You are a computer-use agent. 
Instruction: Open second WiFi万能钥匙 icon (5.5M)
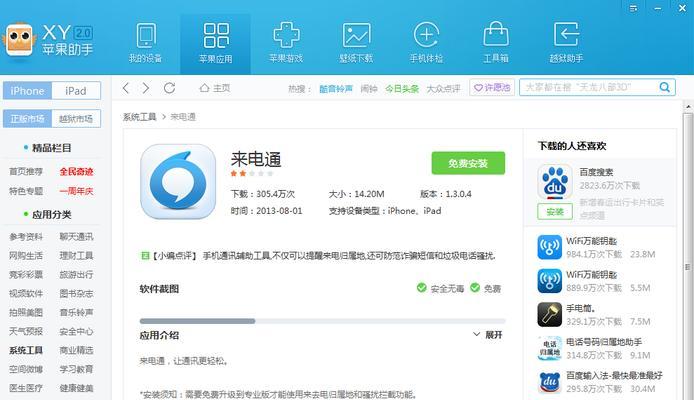coord(549,281)
